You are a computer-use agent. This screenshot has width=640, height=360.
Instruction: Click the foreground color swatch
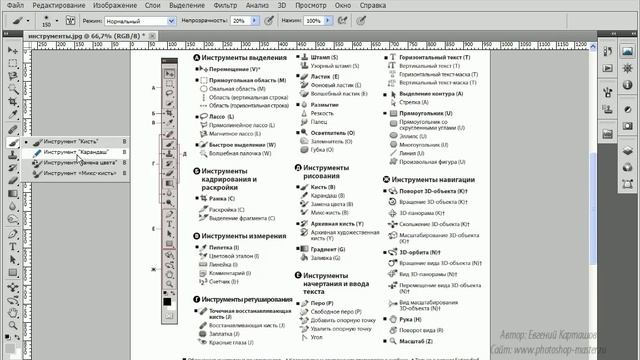tap(10, 348)
